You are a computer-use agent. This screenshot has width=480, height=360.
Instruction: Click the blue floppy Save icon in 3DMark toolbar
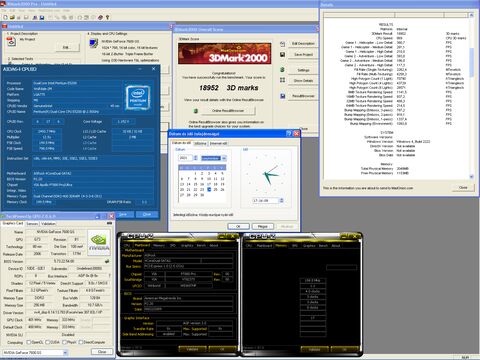click(42, 17)
